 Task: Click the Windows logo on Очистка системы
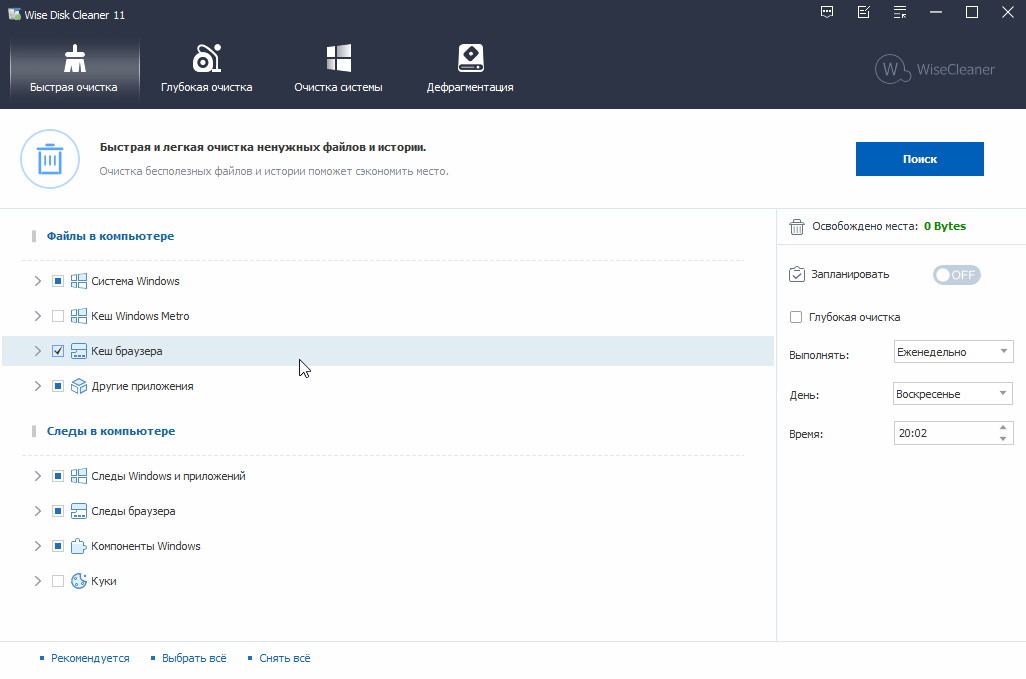339,58
